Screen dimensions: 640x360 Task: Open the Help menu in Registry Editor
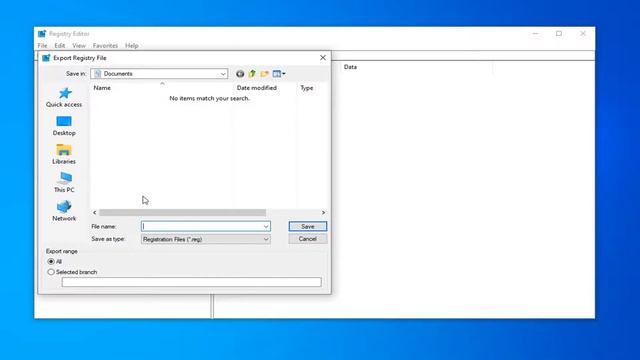pyautogui.click(x=131, y=46)
